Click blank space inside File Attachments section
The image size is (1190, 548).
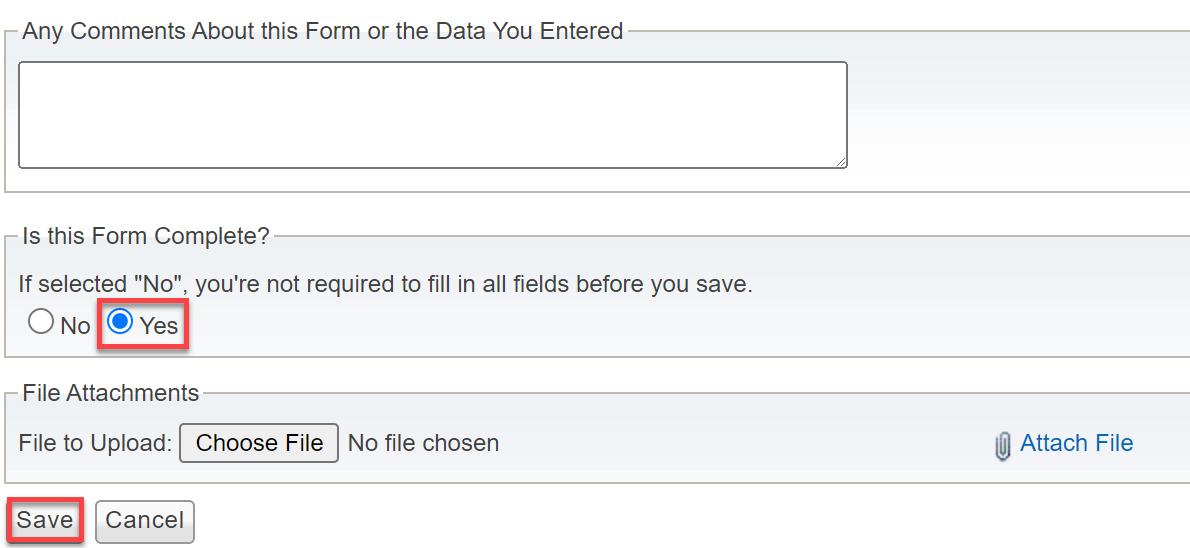(744, 442)
